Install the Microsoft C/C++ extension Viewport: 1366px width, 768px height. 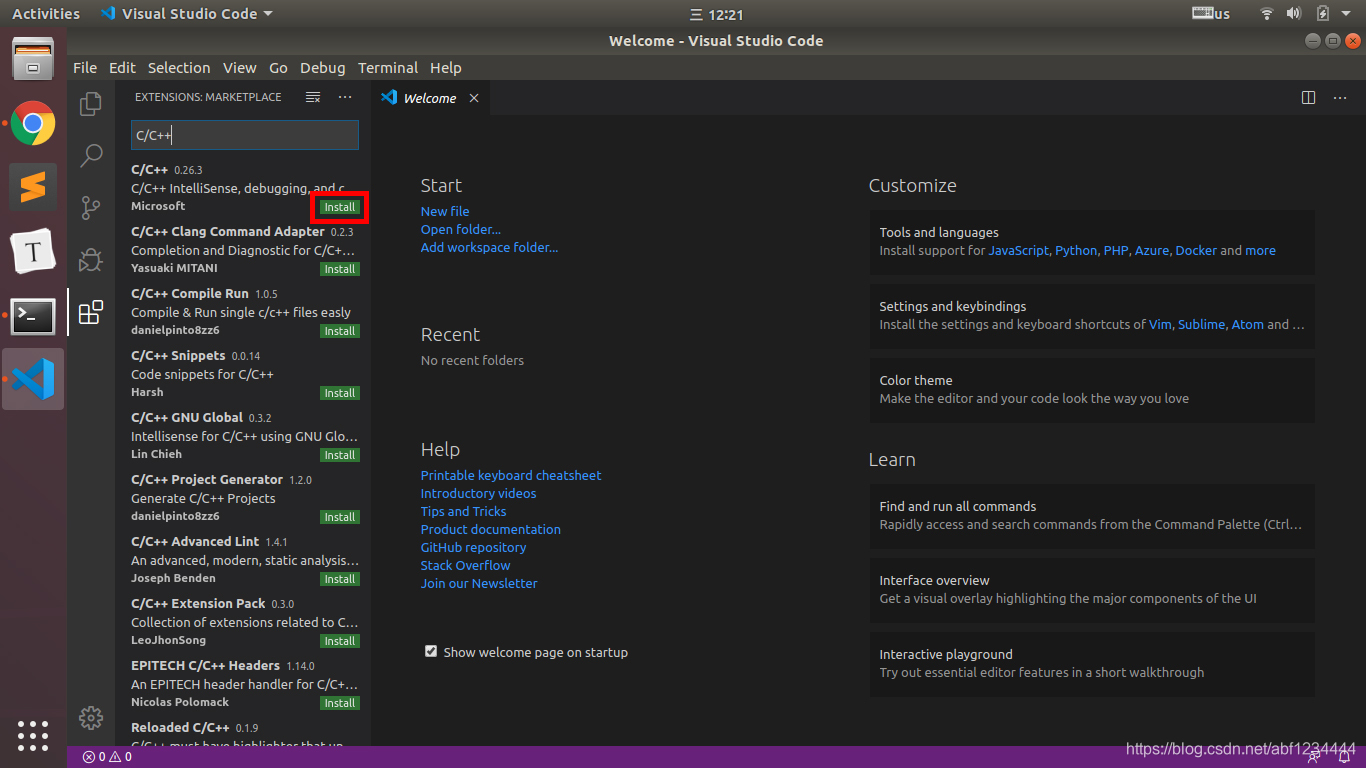click(x=340, y=207)
